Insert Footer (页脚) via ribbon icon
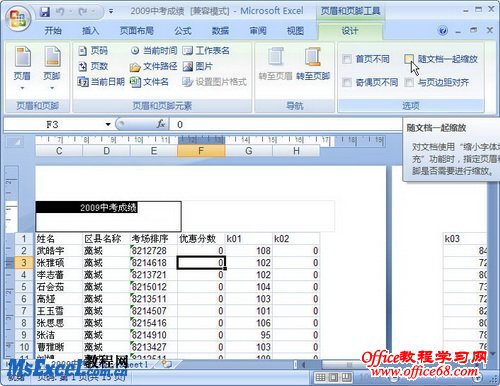500x386 pixels. point(52,64)
